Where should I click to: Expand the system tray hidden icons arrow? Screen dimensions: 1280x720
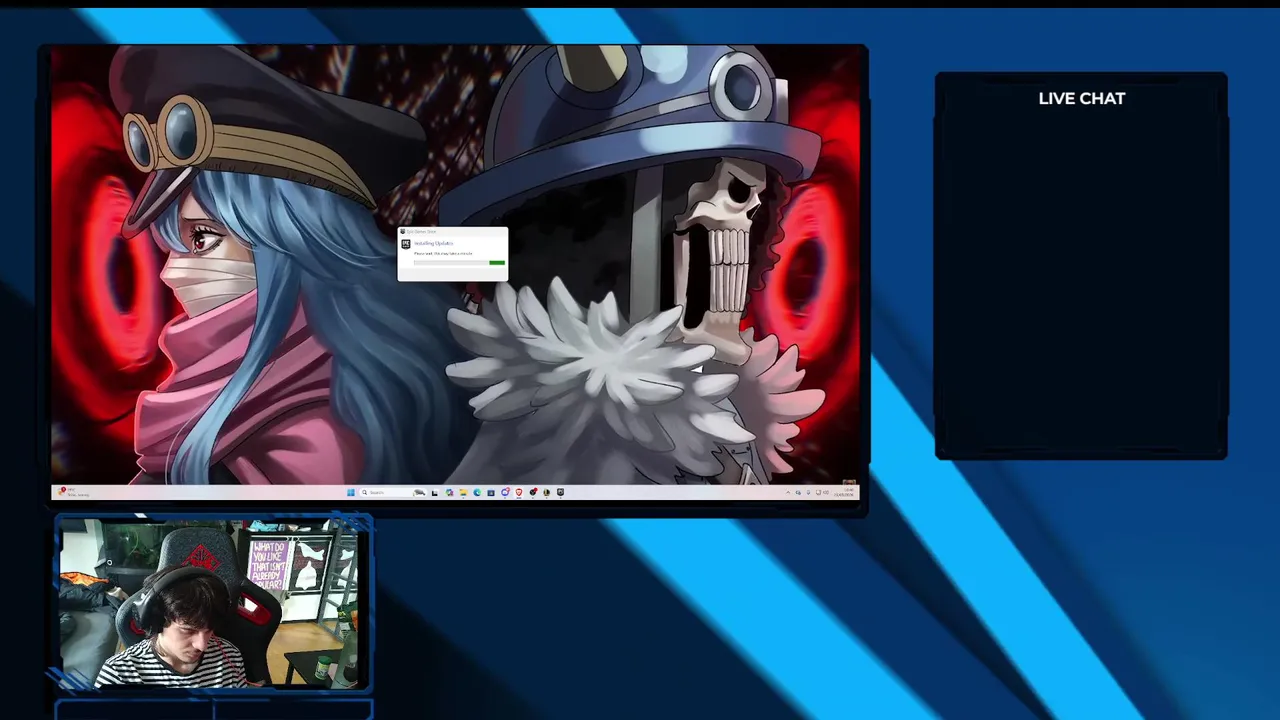click(788, 492)
